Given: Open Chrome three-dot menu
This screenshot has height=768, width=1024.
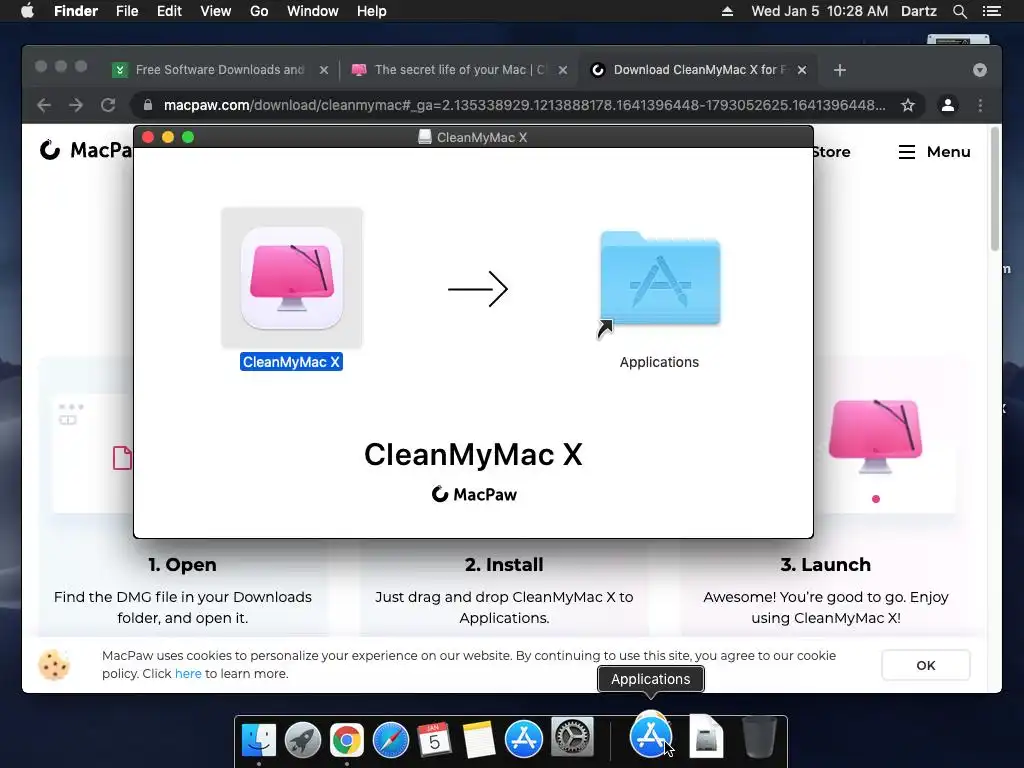Looking at the screenshot, I should [980, 105].
